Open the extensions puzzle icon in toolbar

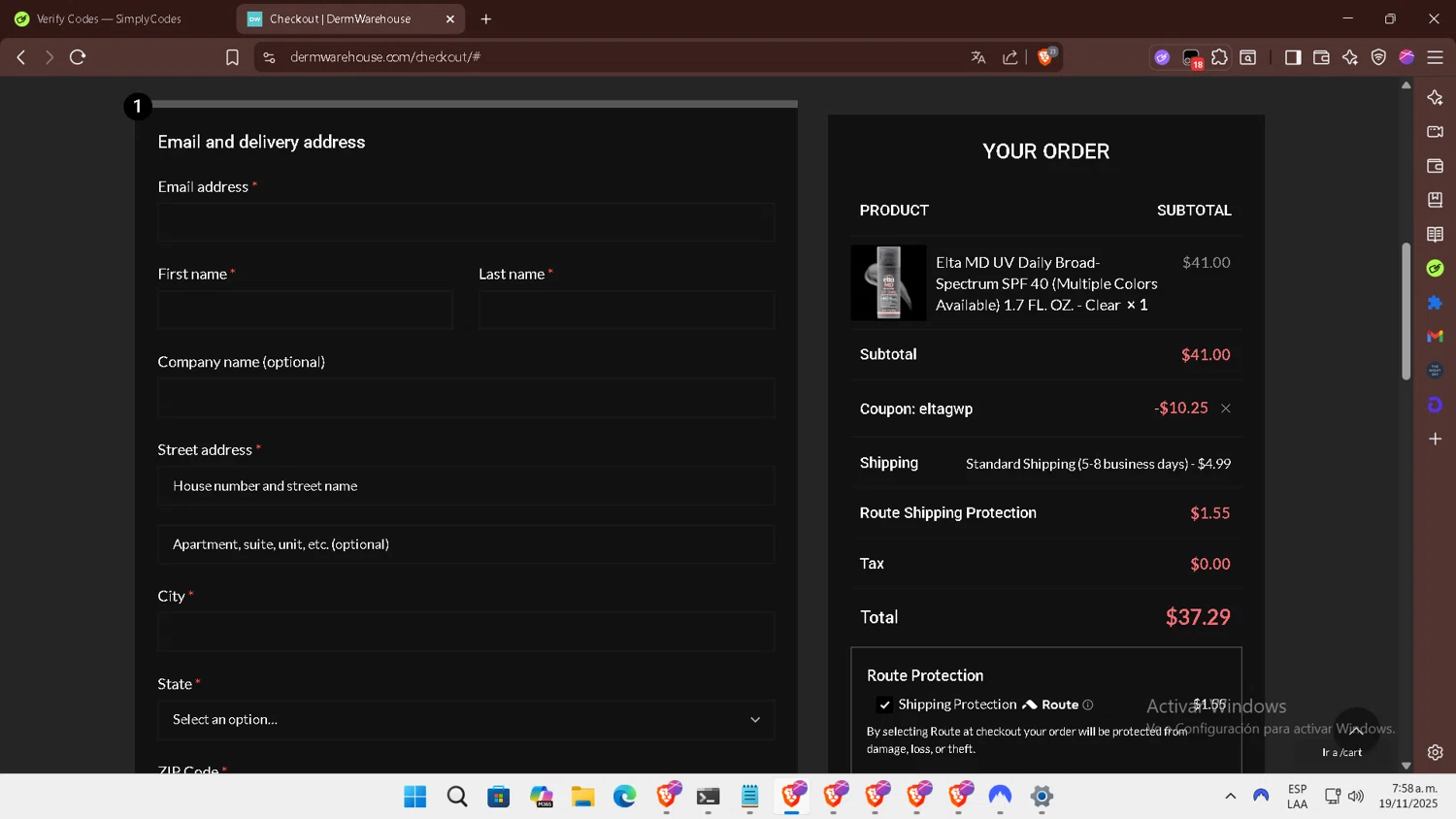(1219, 57)
